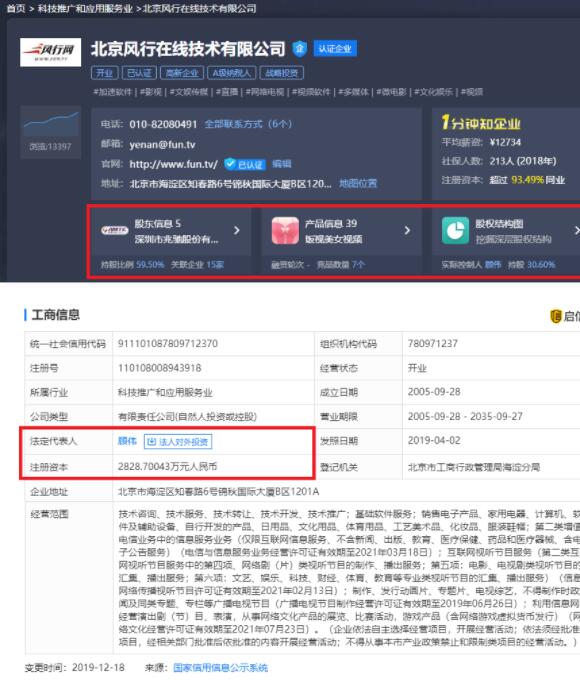Expand the 股权结构图 card arrow

coord(577,231)
